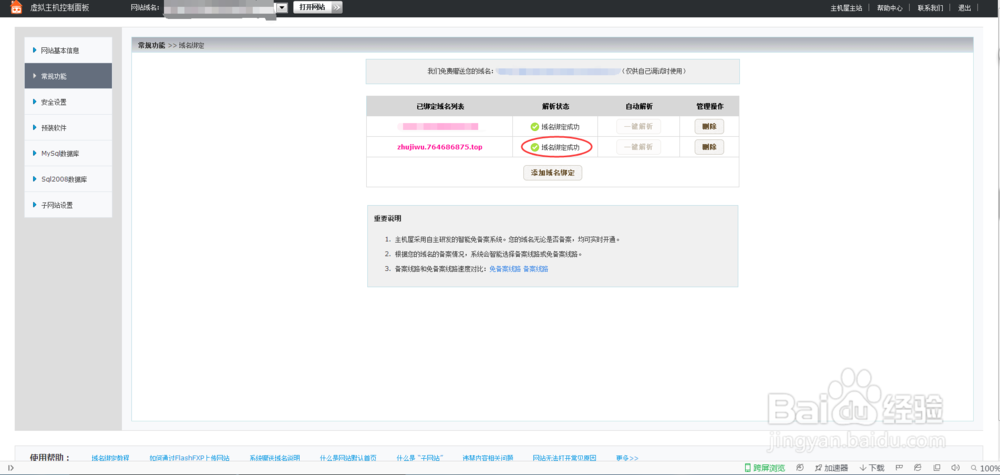Click the zhujiwu.764686875.top domain text
This screenshot has height=475, width=1000.
439,147
